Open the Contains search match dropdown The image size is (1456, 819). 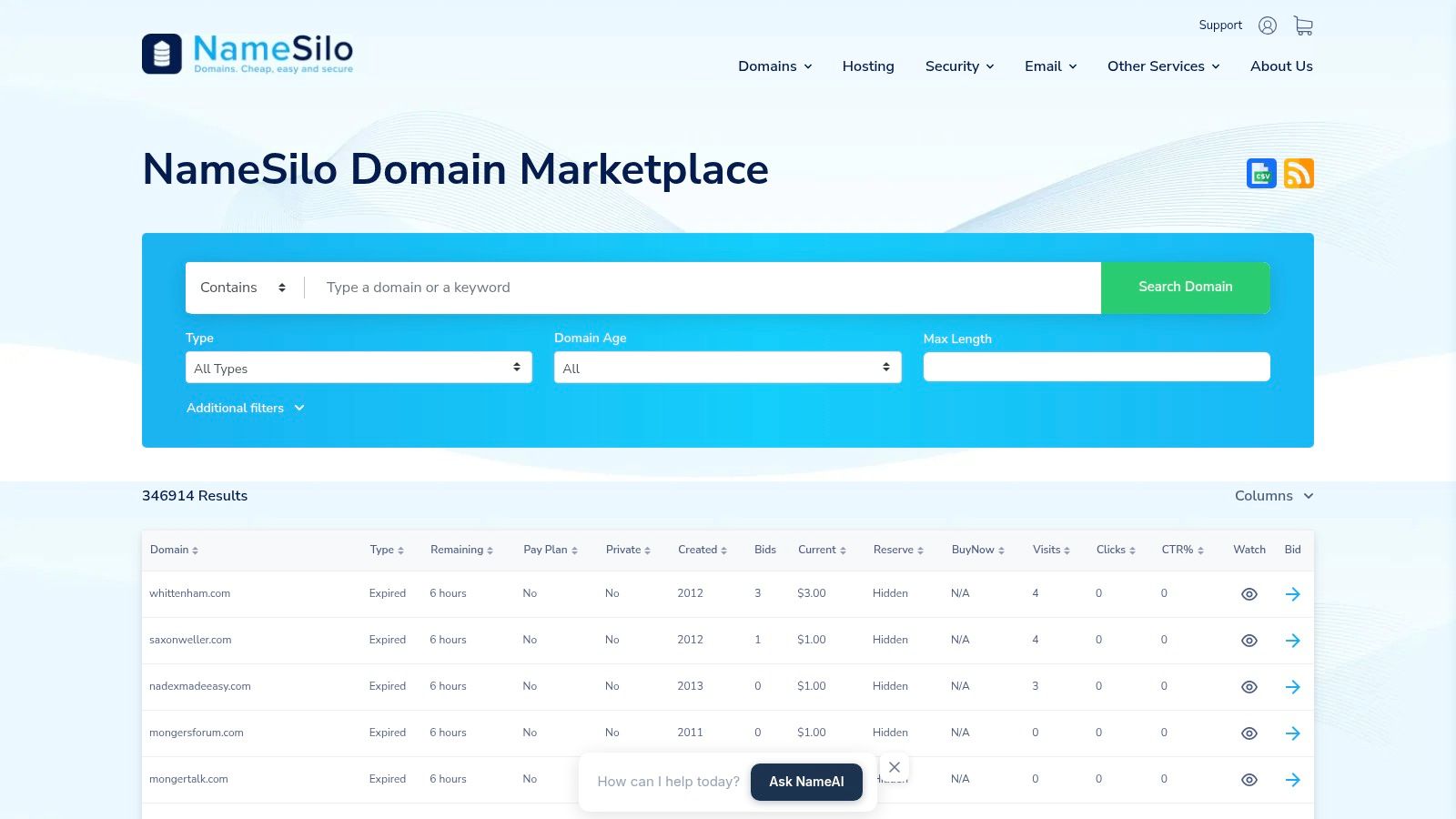(x=241, y=287)
